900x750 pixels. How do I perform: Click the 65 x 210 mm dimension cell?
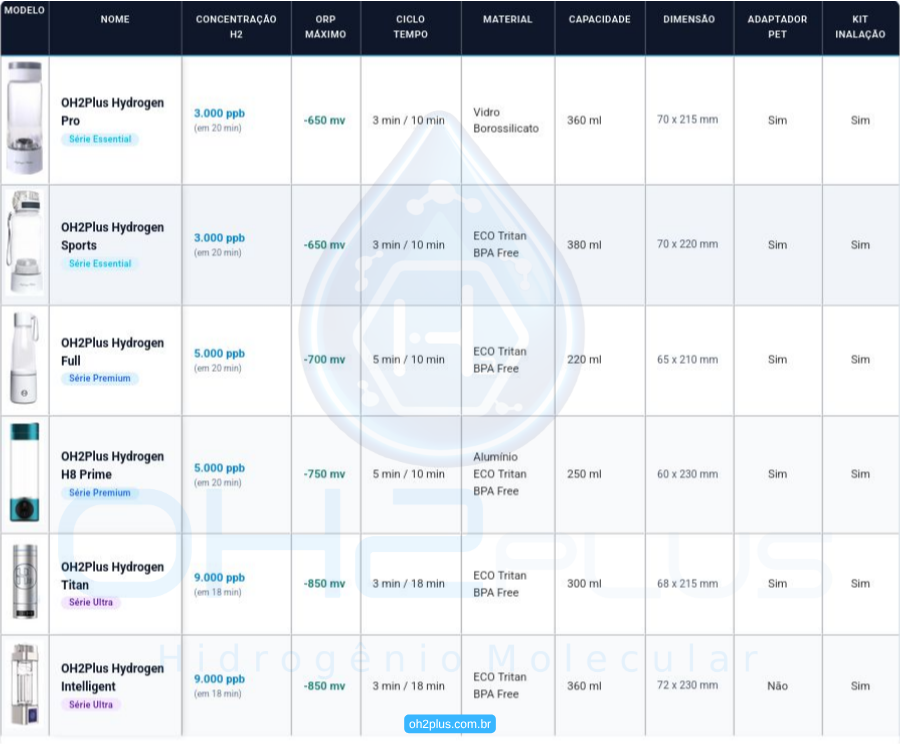(x=688, y=359)
